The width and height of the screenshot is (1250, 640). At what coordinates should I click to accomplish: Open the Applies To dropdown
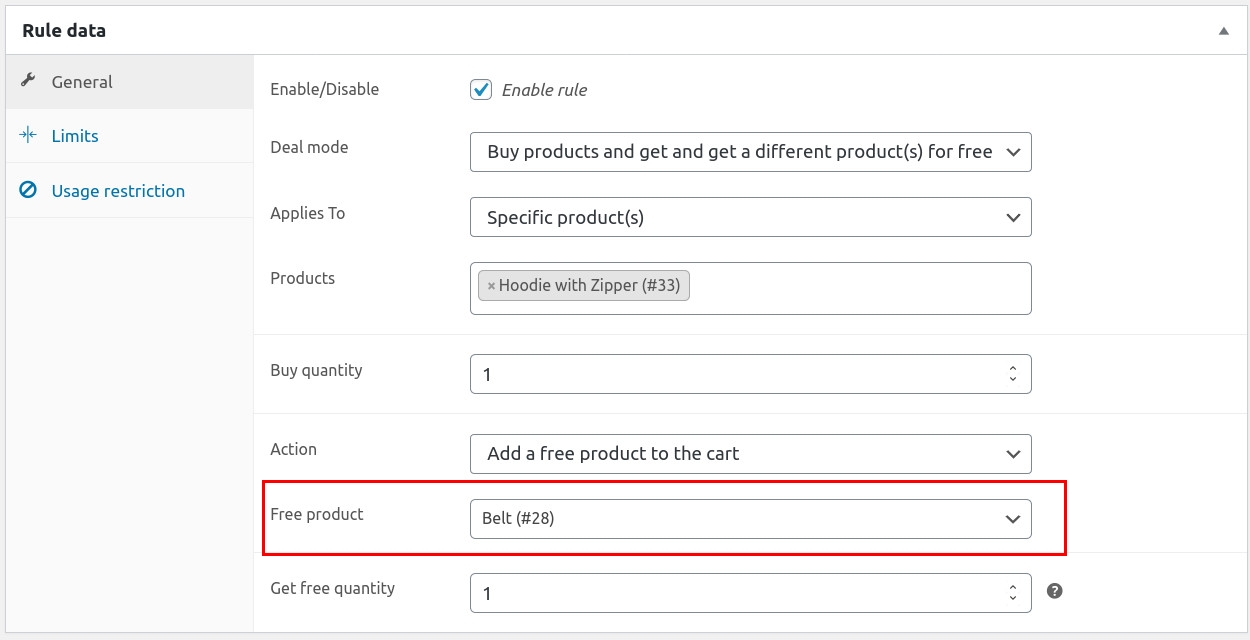pos(750,217)
